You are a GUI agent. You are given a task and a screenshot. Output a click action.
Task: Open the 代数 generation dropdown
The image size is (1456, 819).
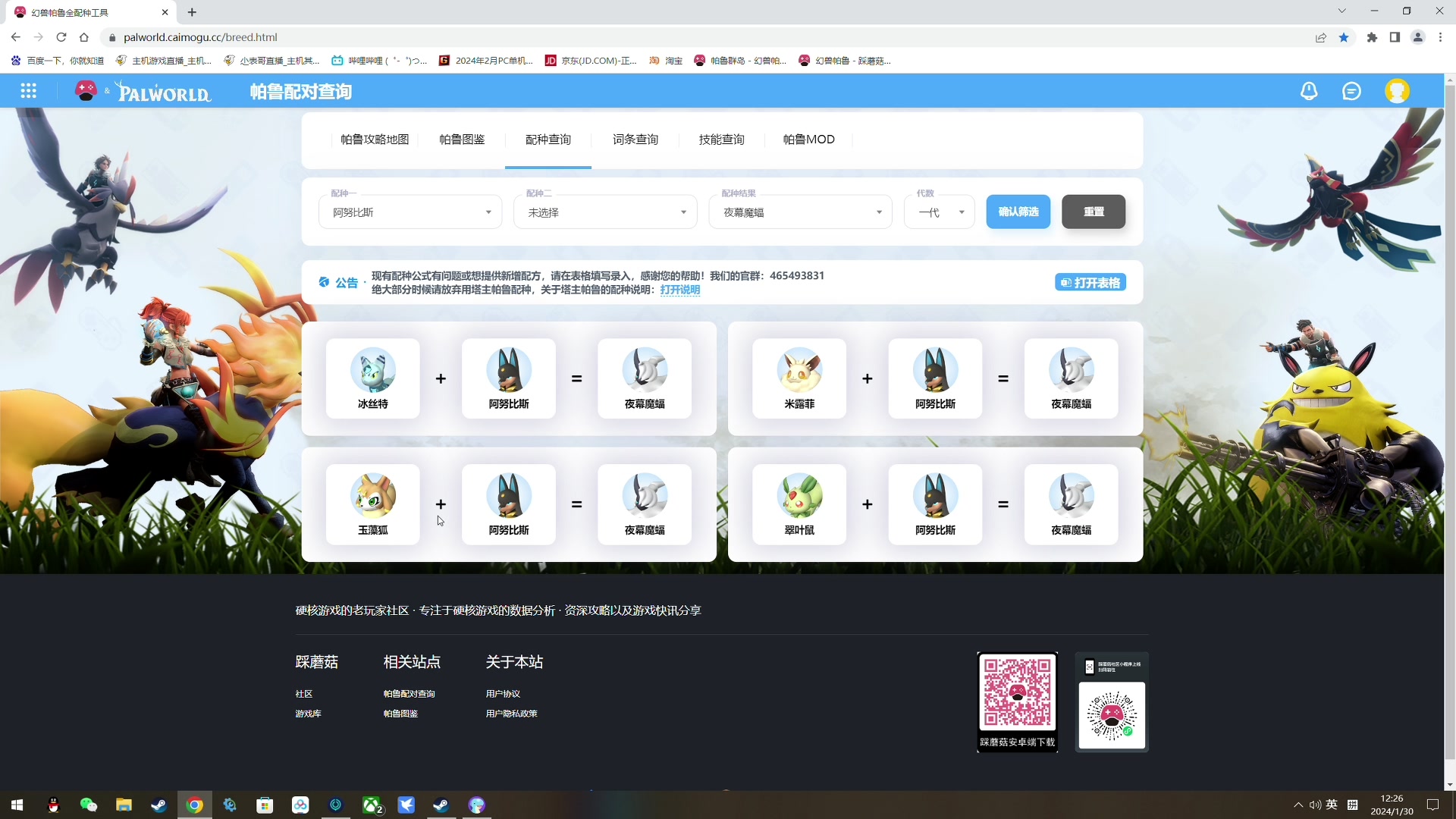(939, 212)
